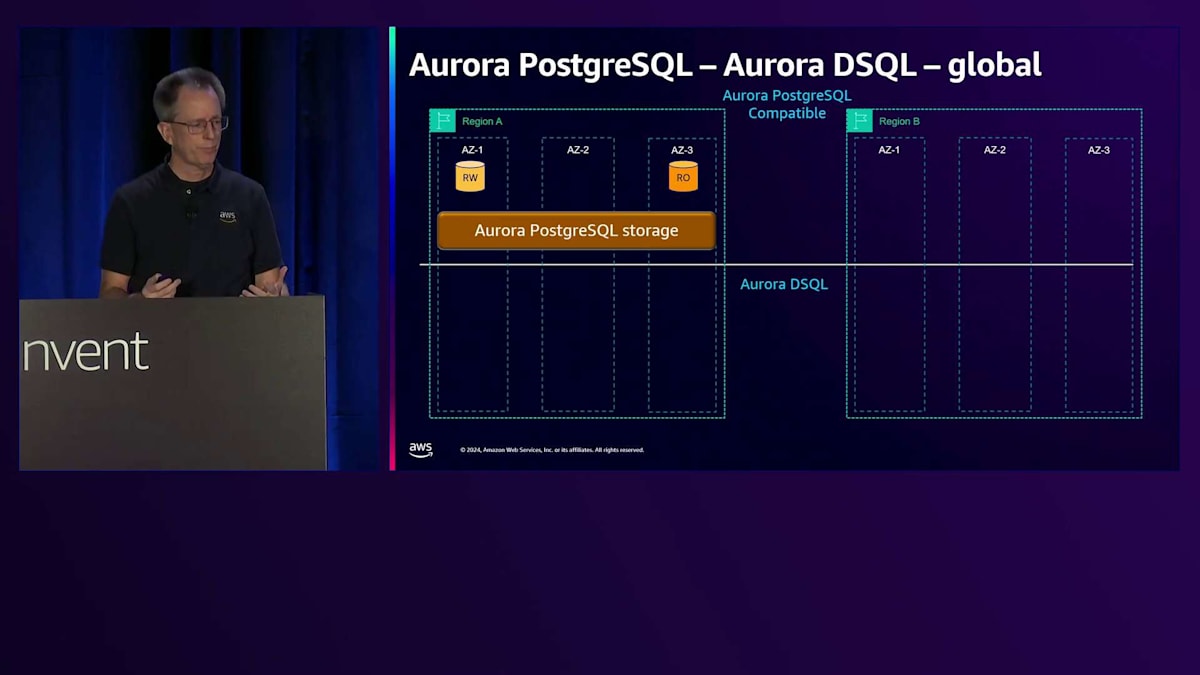Click the AZ-3 label in Region B
The height and width of the screenshot is (675, 1200).
coord(1099,150)
